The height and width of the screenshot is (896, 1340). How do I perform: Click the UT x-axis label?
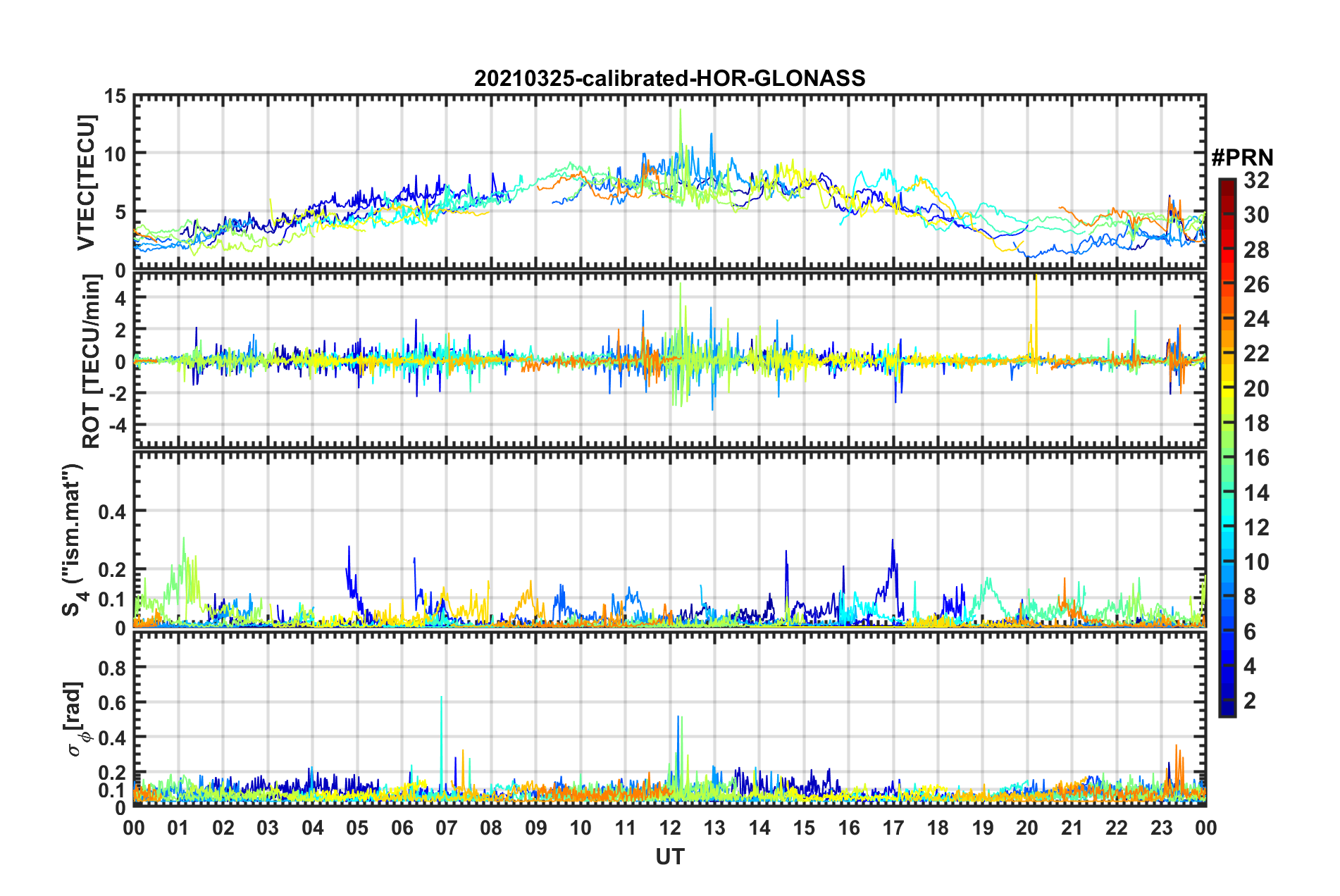pos(670,857)
